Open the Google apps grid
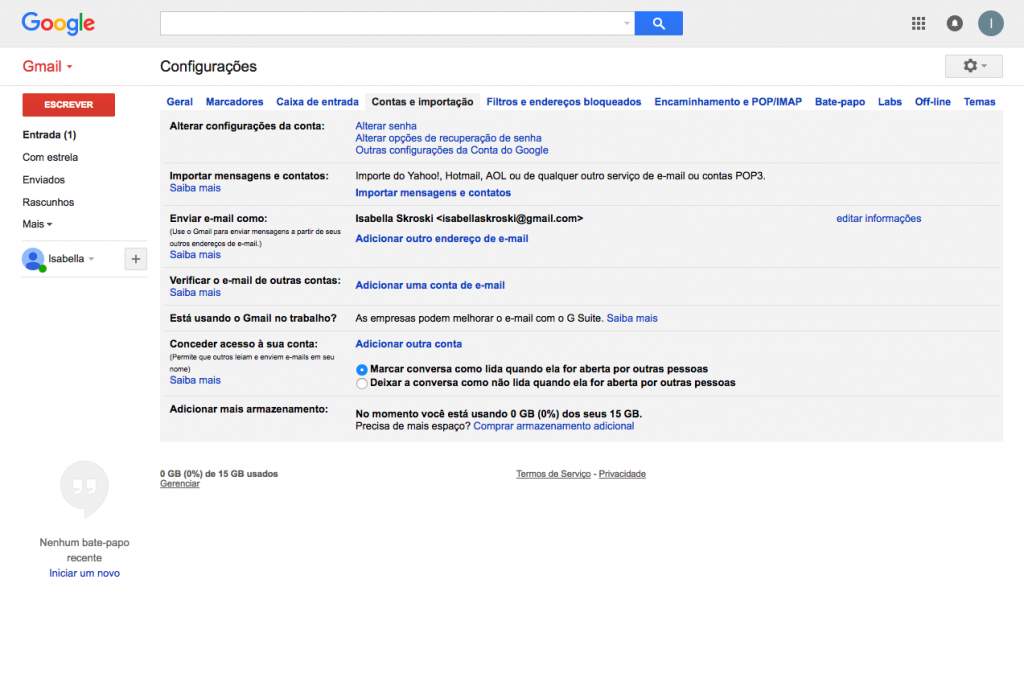Screen dimensions: 1024x678 [x=918, y=24]
